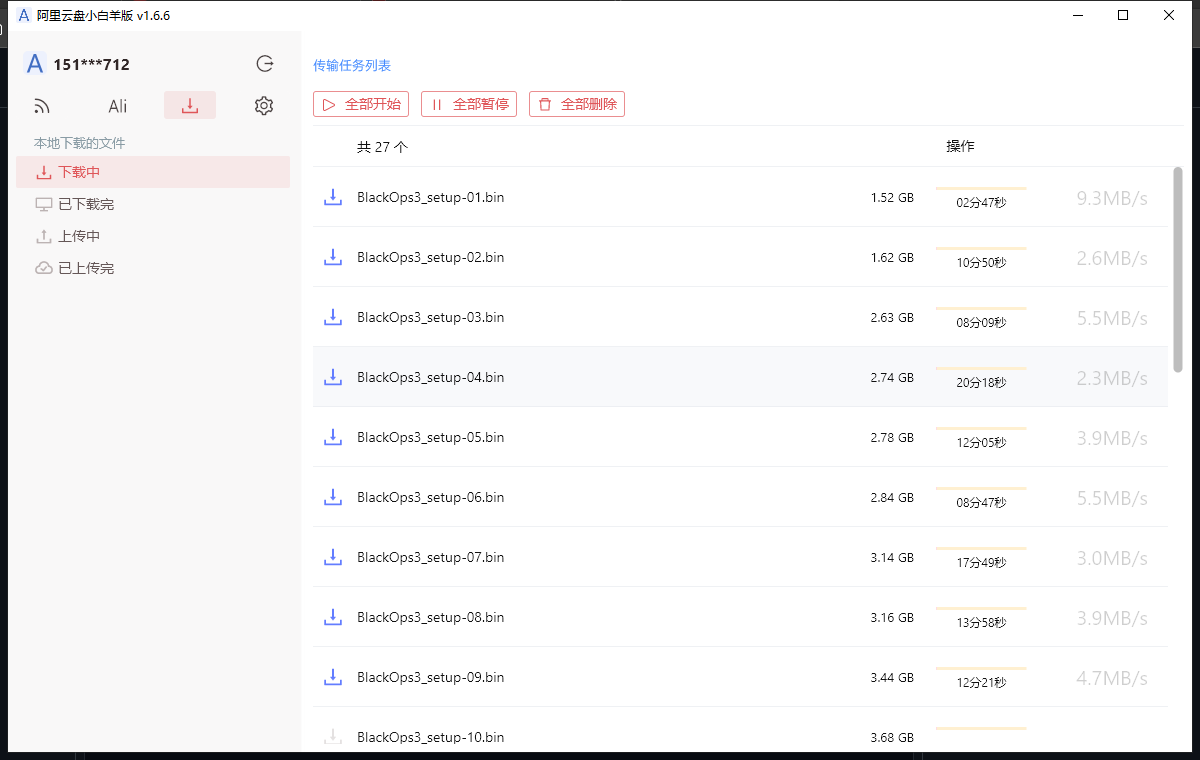Viewport: 1200px width, 760px height.
Task: Select the BlackOps3_setup-07.bin task row
Action: tap(700, 557)
